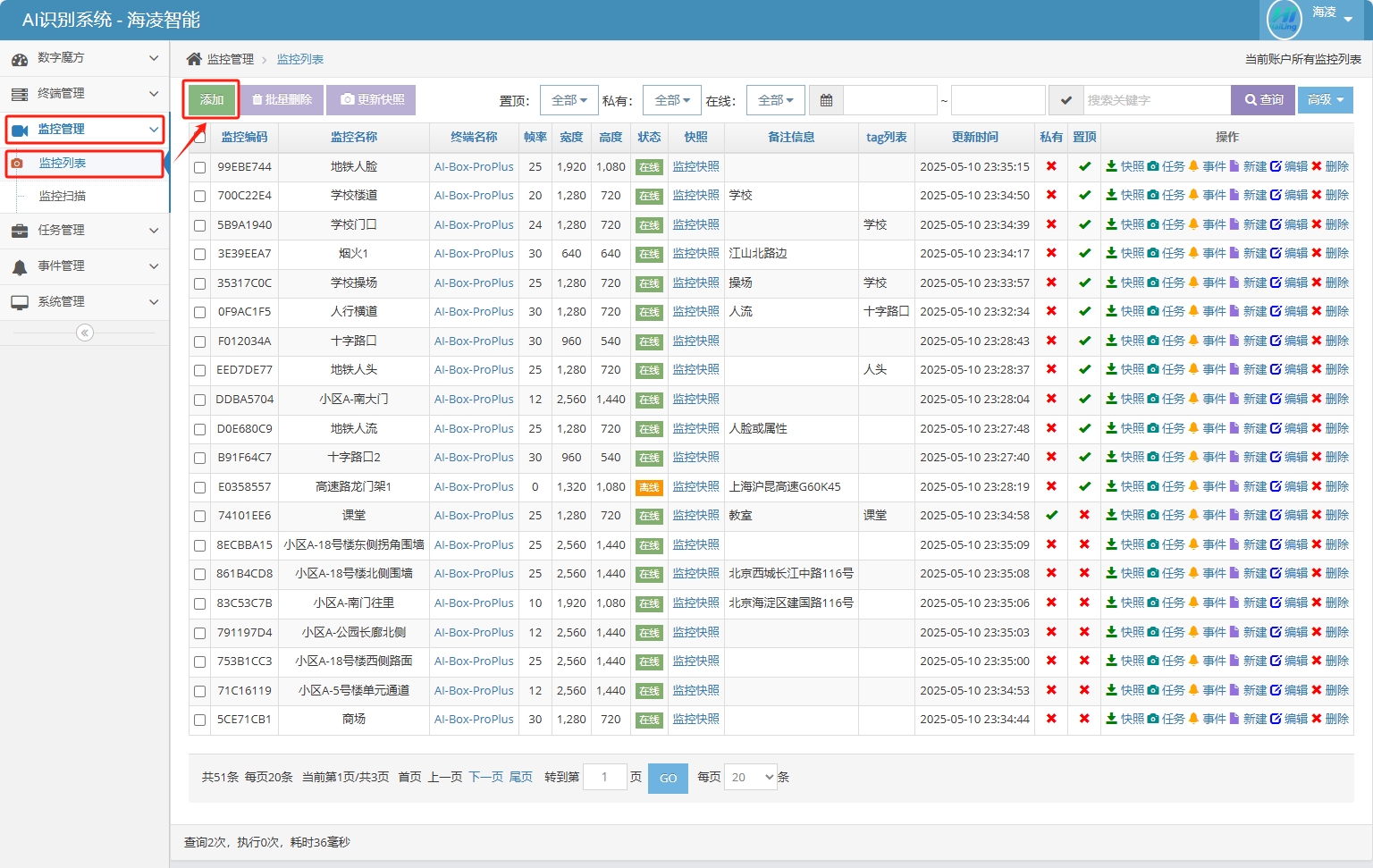Click the 任务管理 briefcase icon in sidebar
The height and width of the screenshot is (868, 1373).
(20, 231)
